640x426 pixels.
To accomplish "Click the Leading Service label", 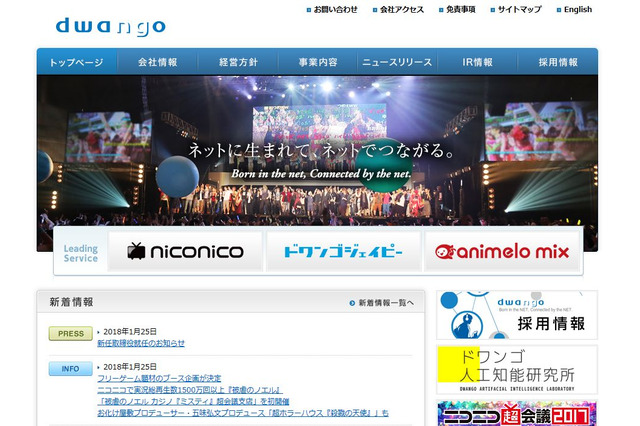I will (81, 253).
